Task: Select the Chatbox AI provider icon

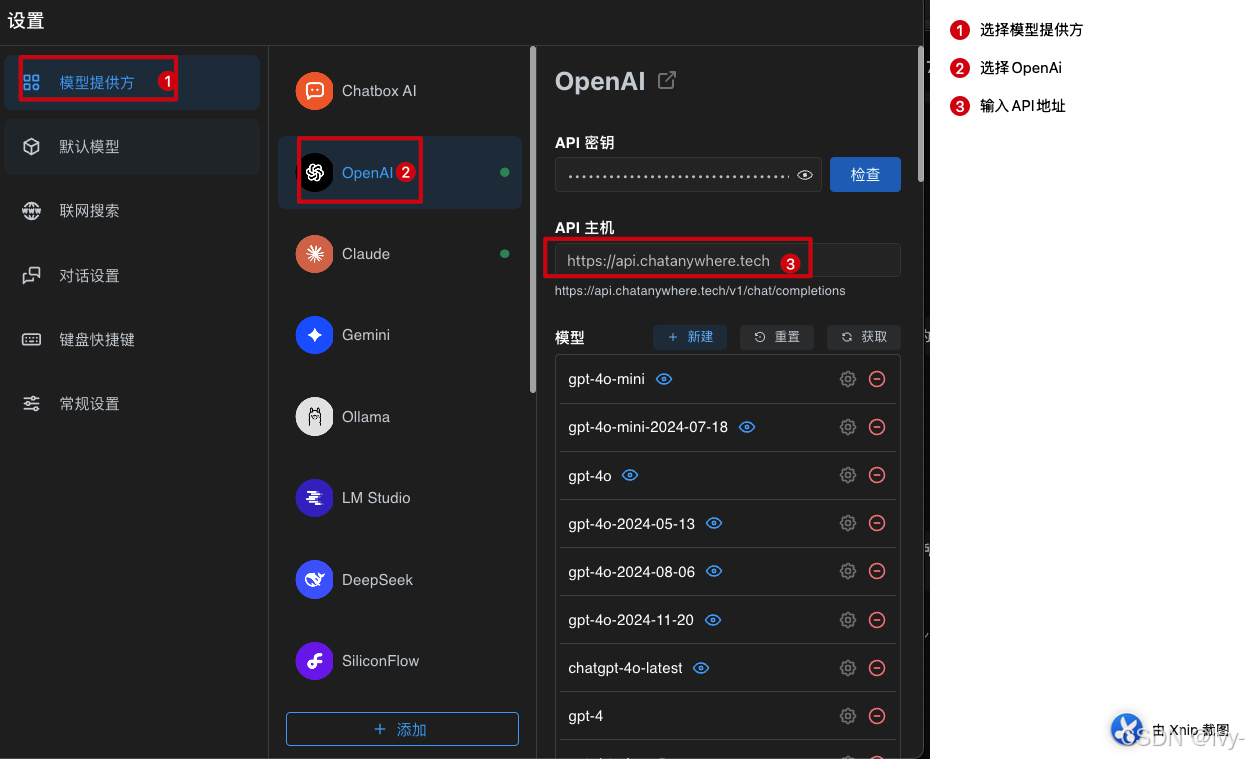Action: tap(314, 91)
